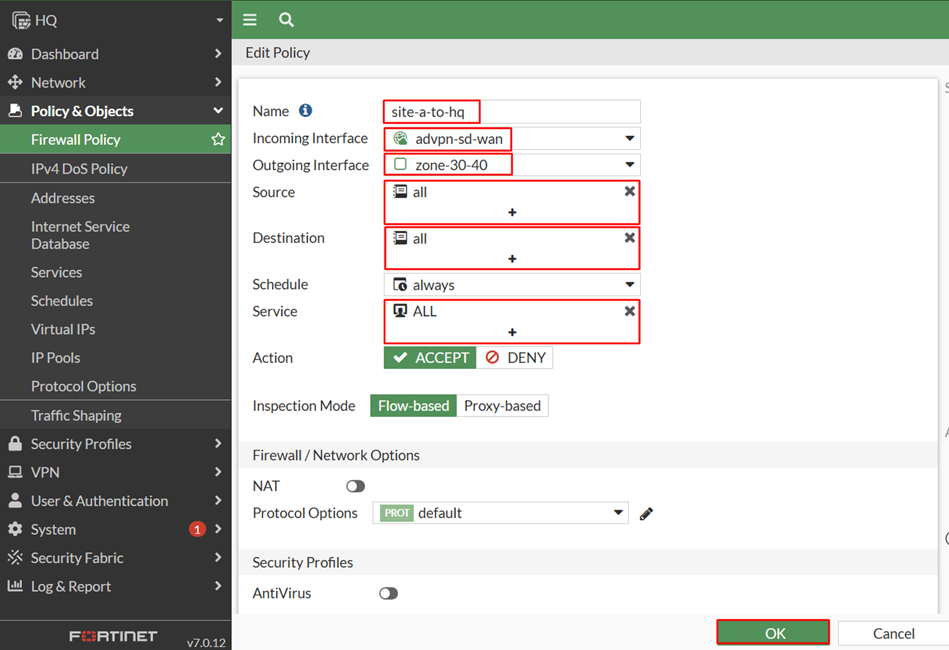Set Action to DENY
The height and width of the screenshot is (650, 949).
514,358
